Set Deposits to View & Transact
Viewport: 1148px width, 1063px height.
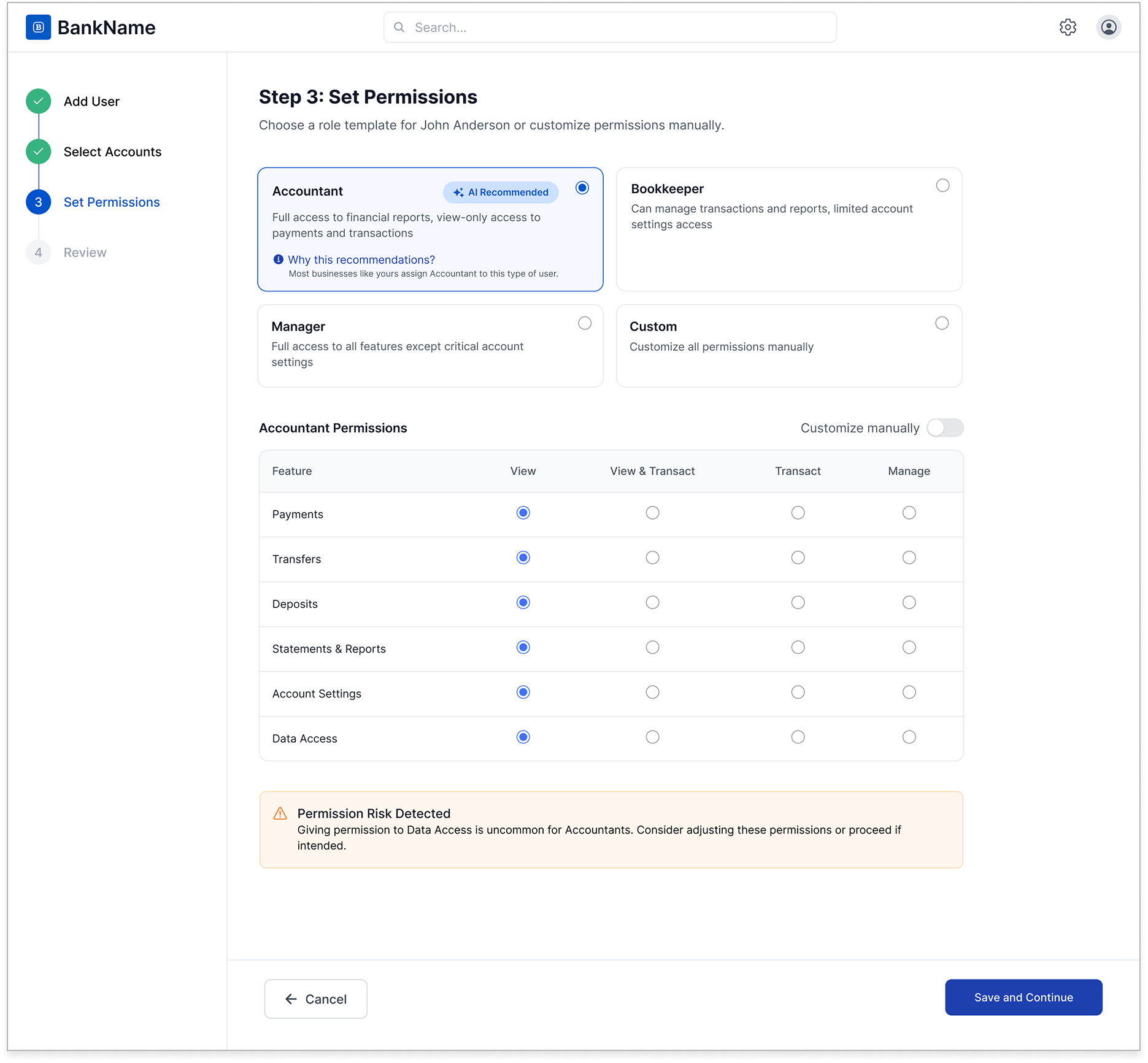(652, 602)
